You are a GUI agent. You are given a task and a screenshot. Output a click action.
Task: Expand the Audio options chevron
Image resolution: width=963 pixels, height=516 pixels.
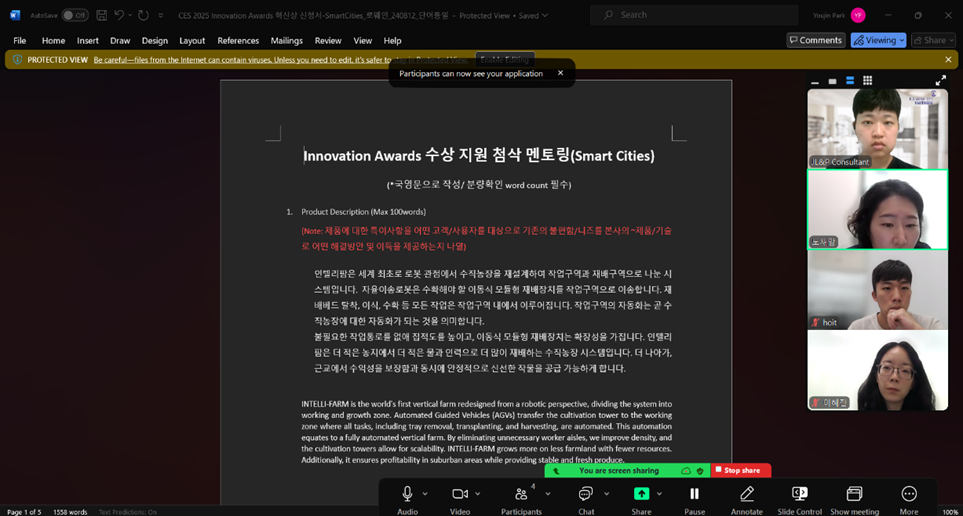point(425,494)
